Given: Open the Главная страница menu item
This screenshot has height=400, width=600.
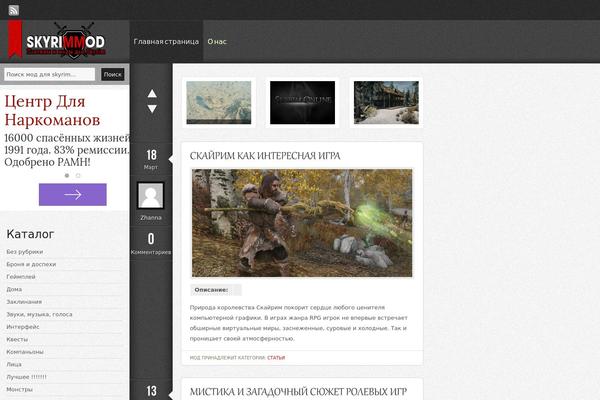Looking at the screenshot, I should point(166,41).
